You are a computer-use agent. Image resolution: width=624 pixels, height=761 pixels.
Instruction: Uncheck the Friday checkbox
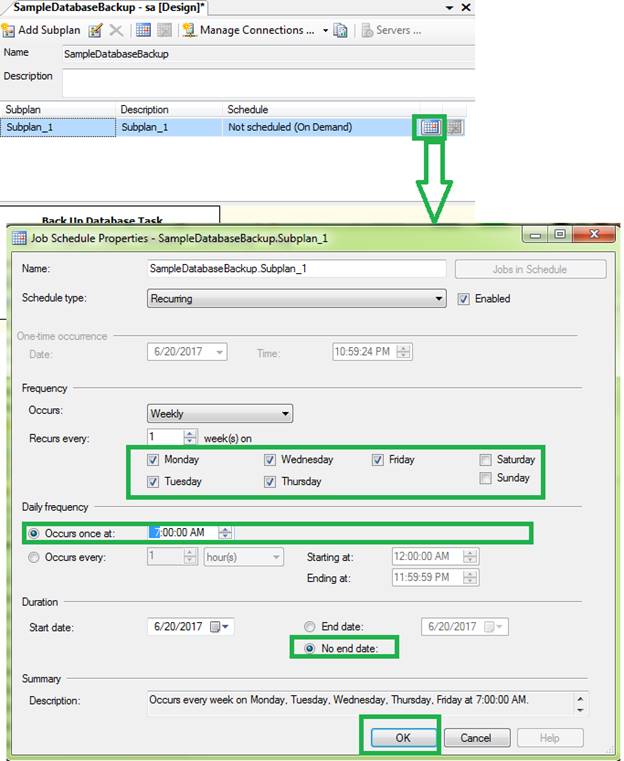[x=378, y=460]
